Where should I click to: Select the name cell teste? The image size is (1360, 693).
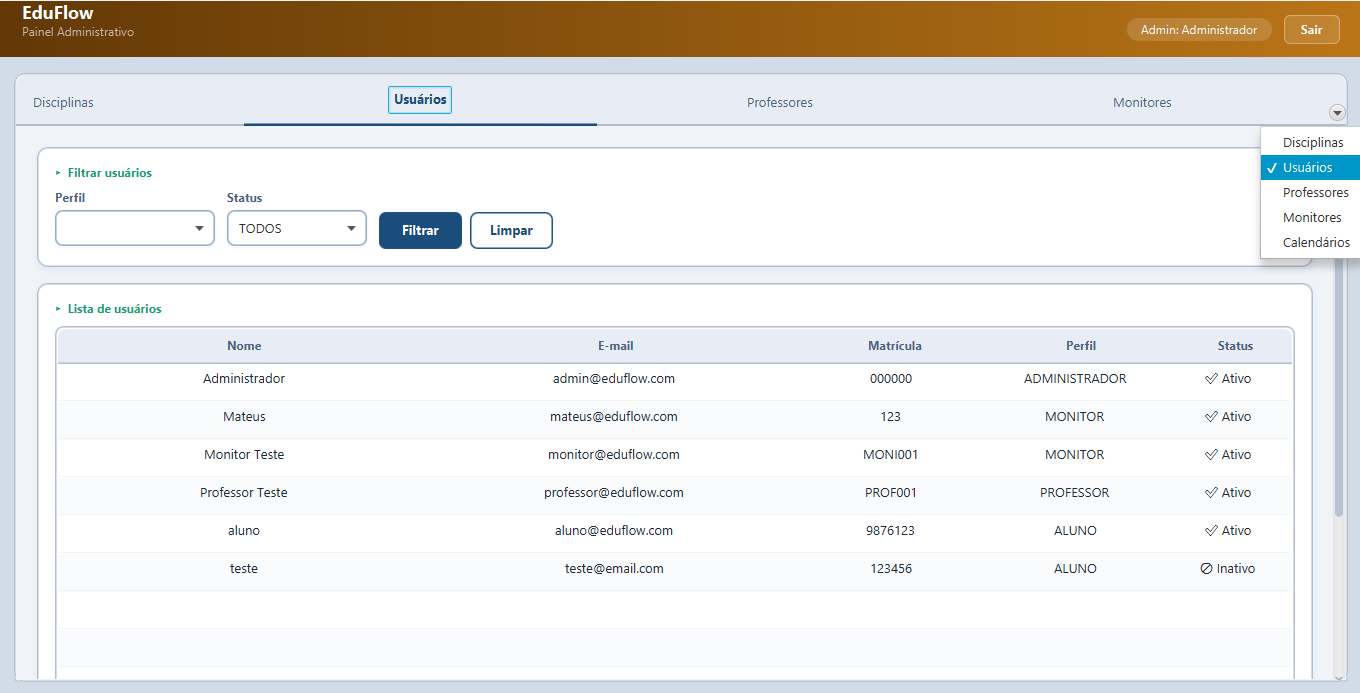click(x=244, y=569)
